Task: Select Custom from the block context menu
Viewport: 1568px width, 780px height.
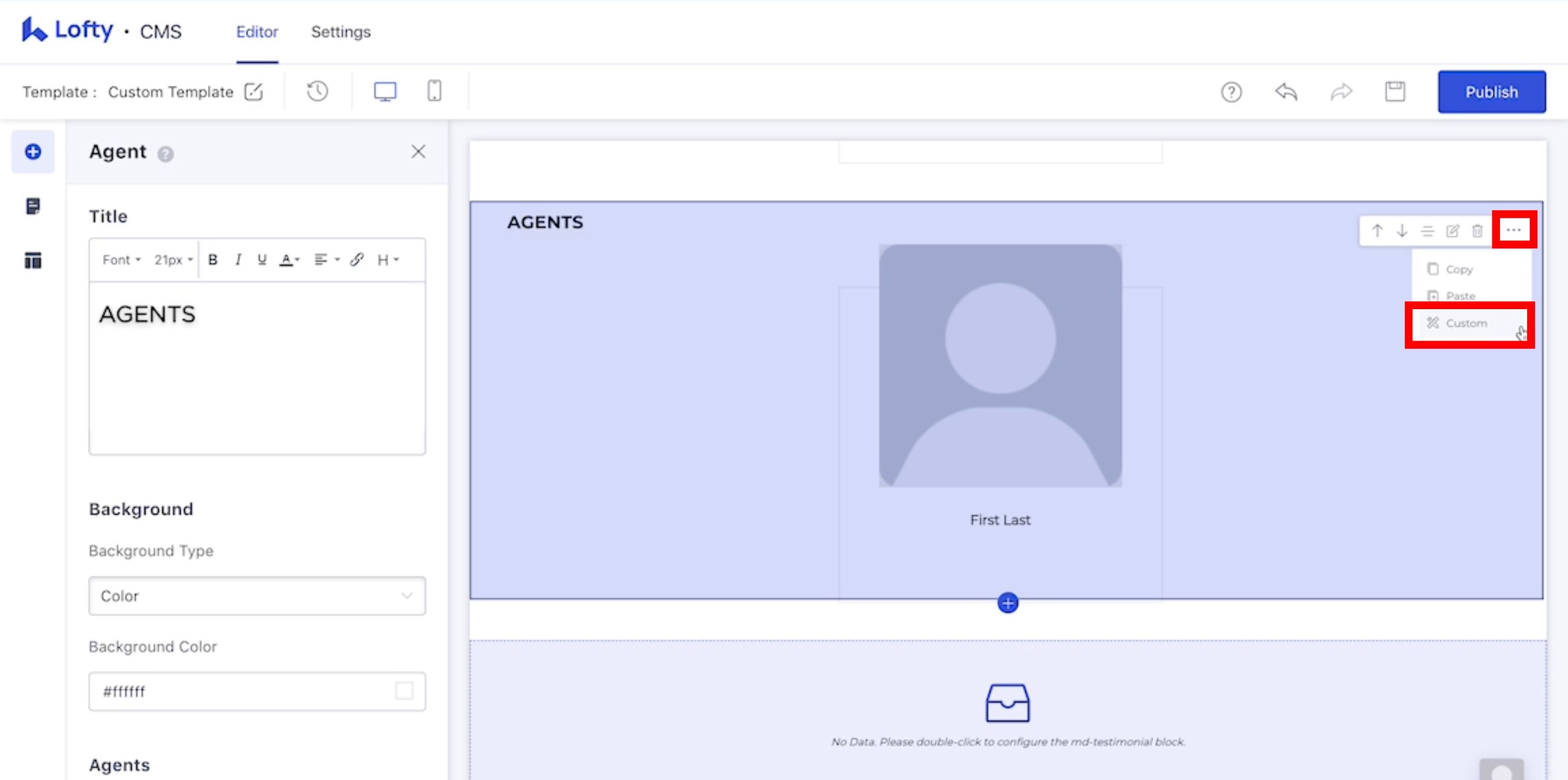Action: click(x=1468, y=323)
